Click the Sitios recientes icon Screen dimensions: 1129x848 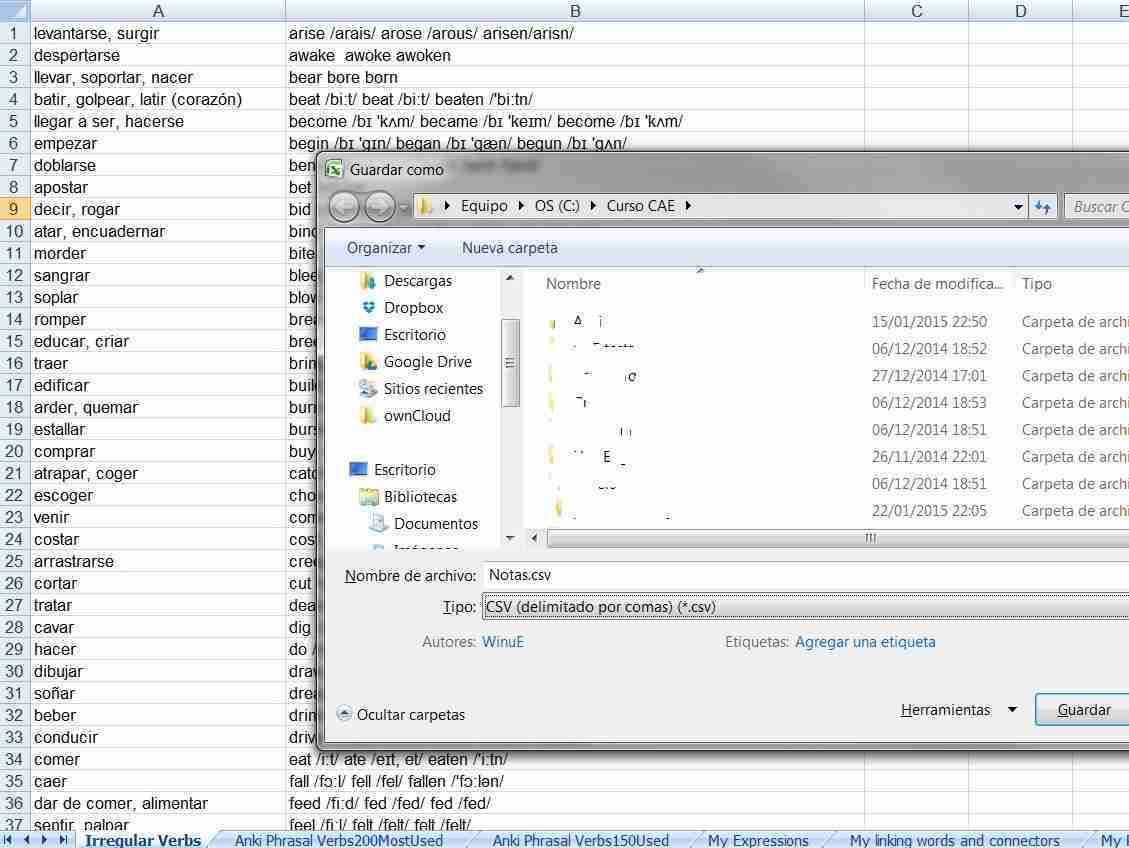tap(369, 389)
